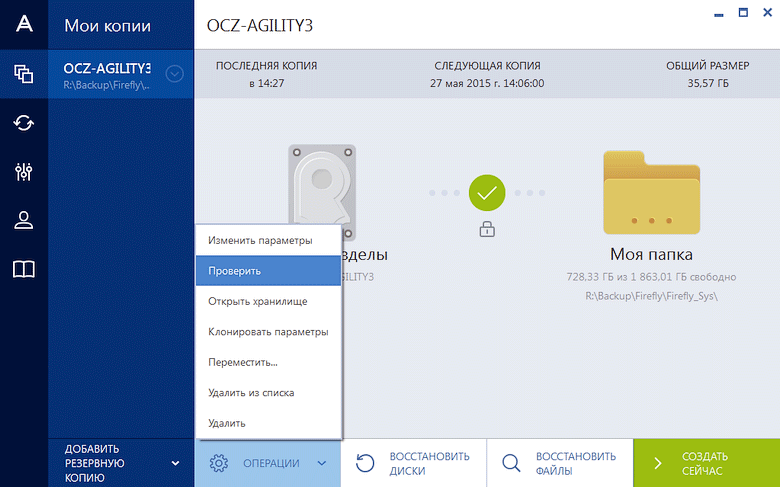The width and height of the screenshot is (780, 487).
Task: Open the Account person sidebar icon
Action: (24, 220)
